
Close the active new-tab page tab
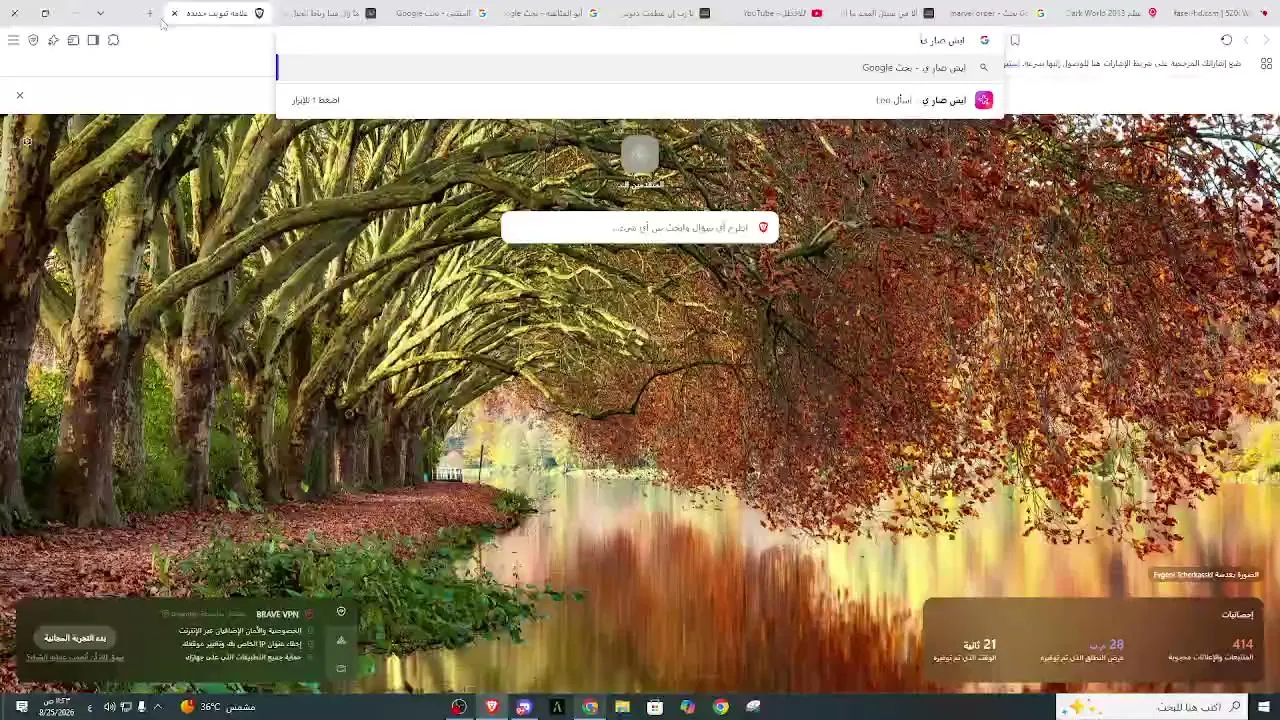tap(174, 13)
